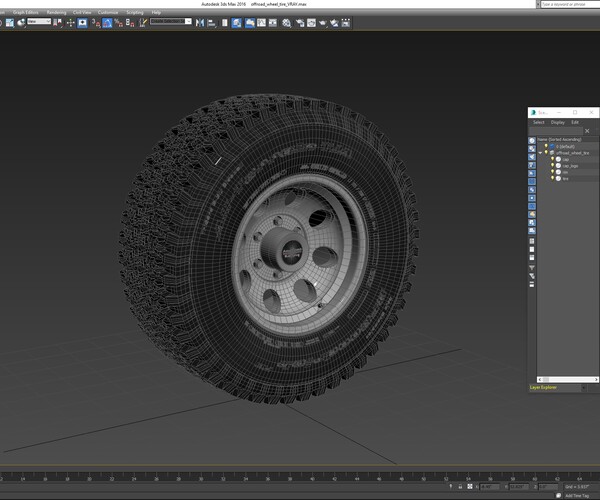Toggle Spinner Snap button

[130, 23]
